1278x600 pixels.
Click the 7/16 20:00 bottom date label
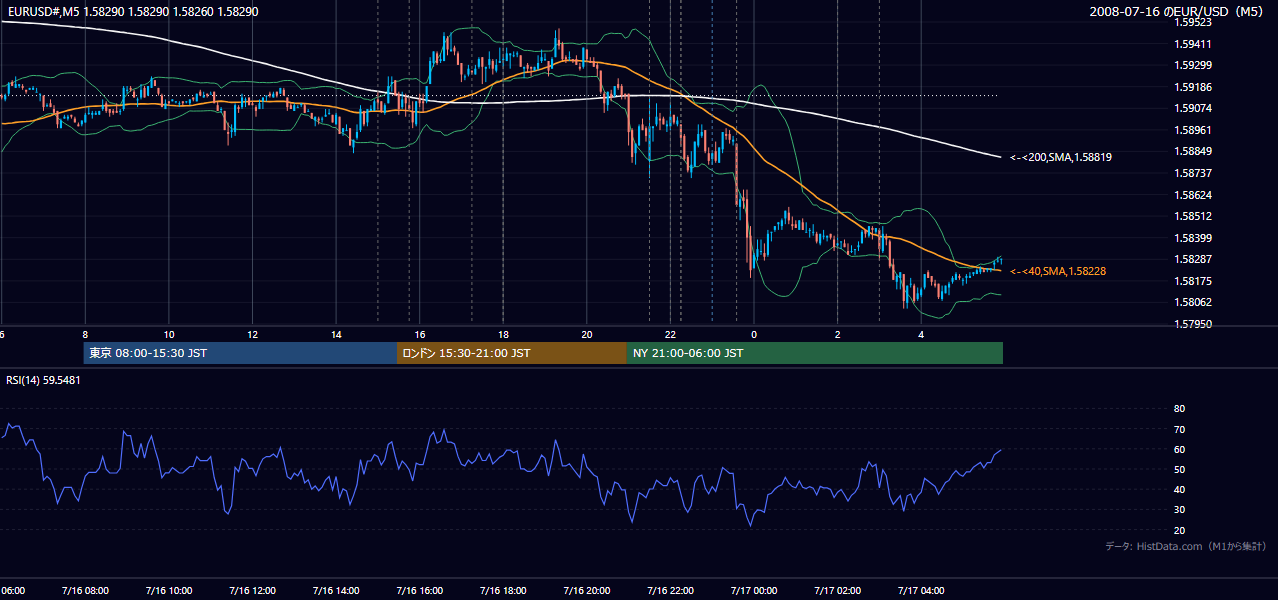click(x=586, y=591)
